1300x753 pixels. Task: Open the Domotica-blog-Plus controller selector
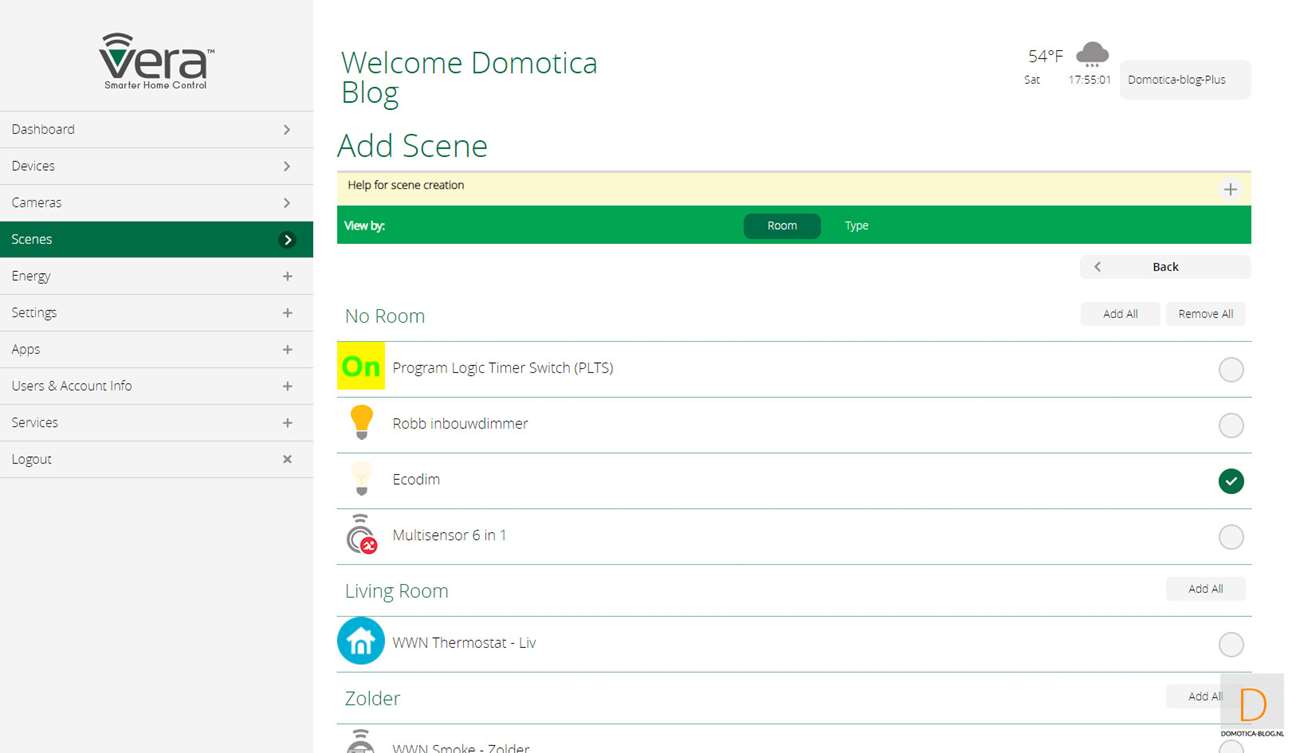(x=1185, y=80)
